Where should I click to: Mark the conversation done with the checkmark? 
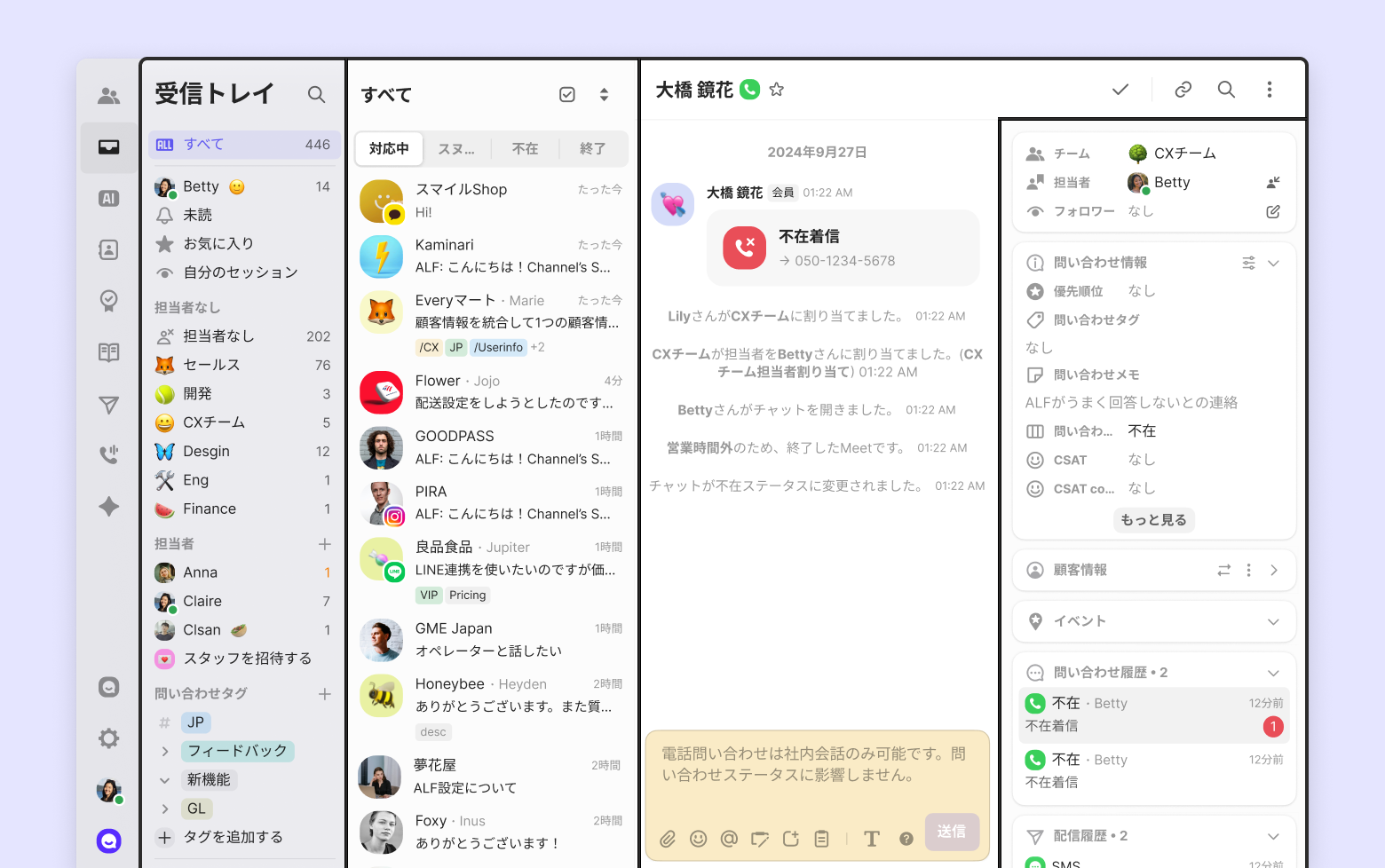click(1120, 90)
